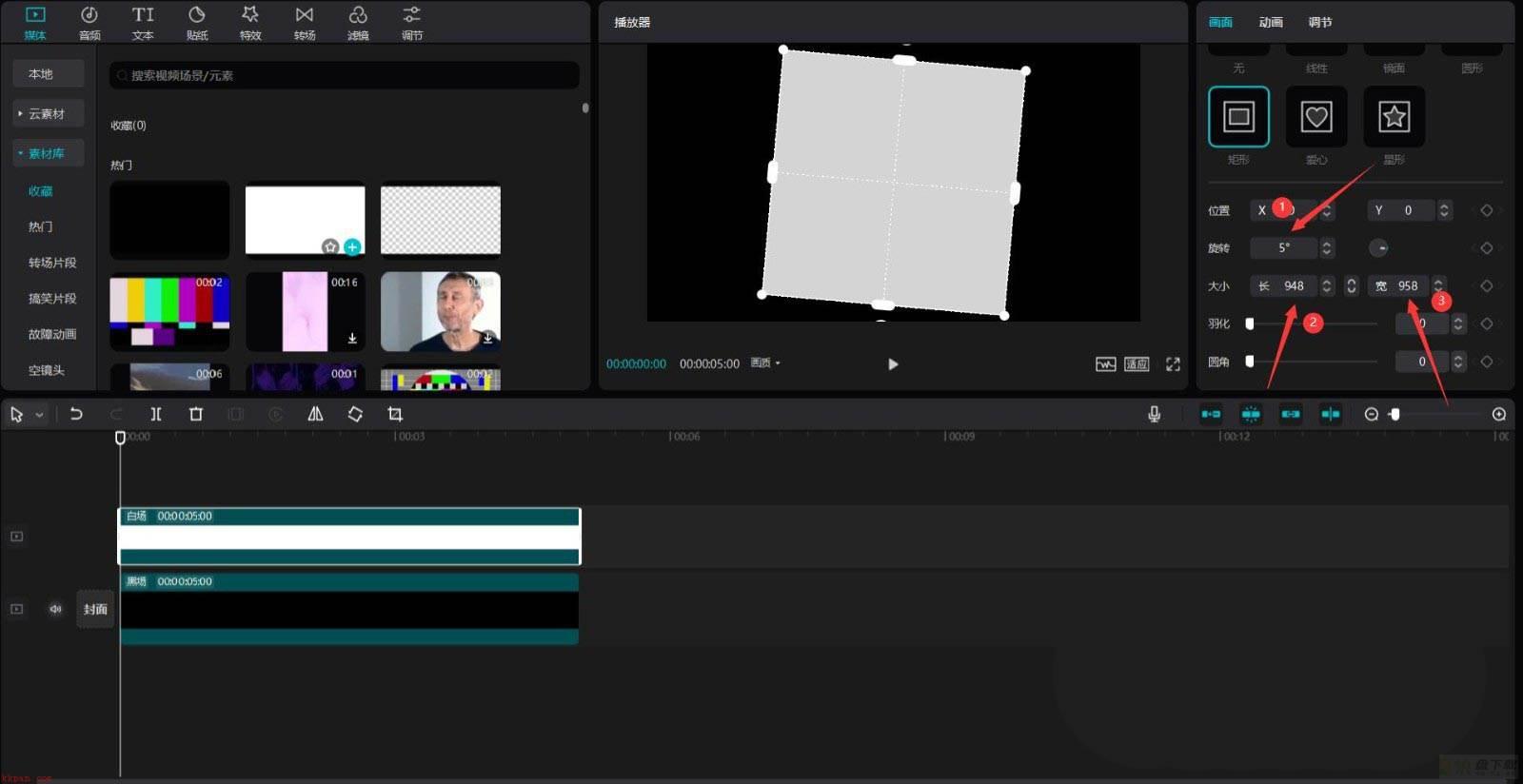
Task: Click the undo arrow in timeline toolbar
Action: (x=76, y=414)
